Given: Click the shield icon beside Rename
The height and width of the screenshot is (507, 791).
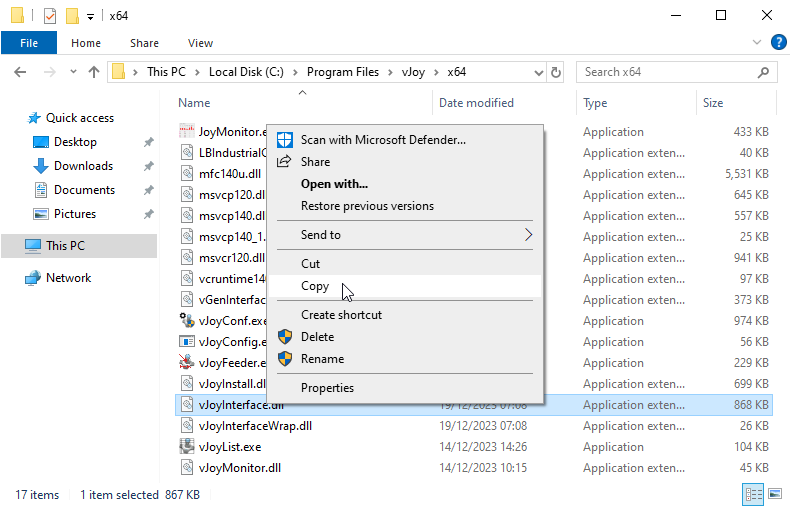Looking at the screenshot, I should 285,359.
